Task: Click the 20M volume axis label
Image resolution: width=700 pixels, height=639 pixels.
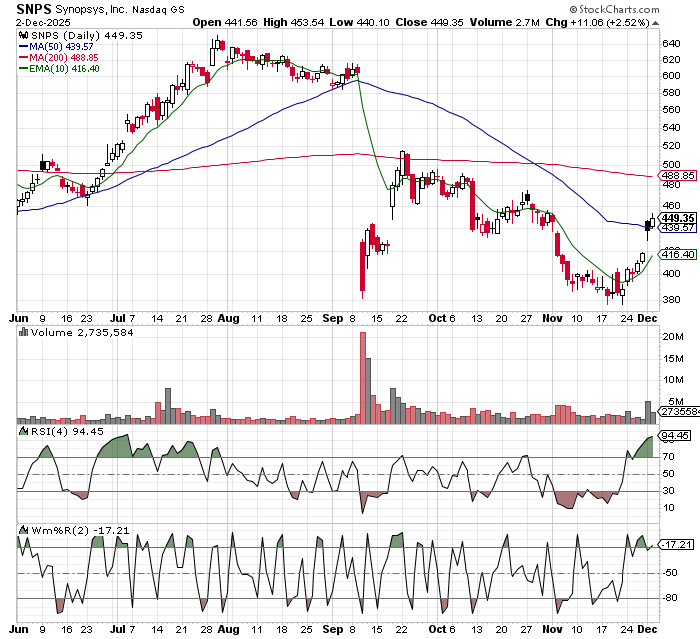Action: [672, 337]
